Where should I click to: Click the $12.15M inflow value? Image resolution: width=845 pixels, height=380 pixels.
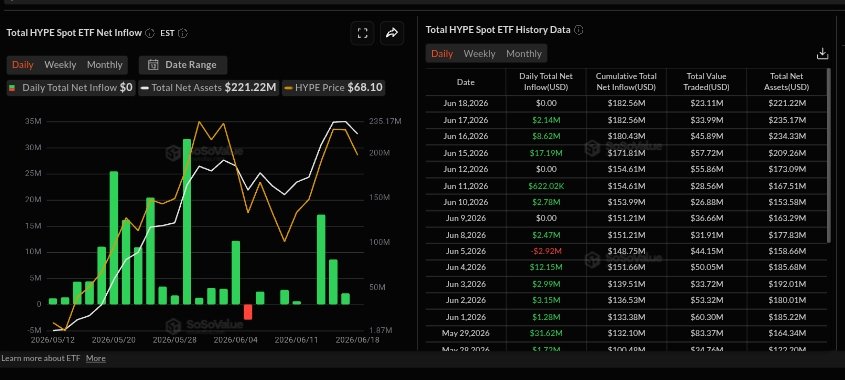tap(546, 267)
